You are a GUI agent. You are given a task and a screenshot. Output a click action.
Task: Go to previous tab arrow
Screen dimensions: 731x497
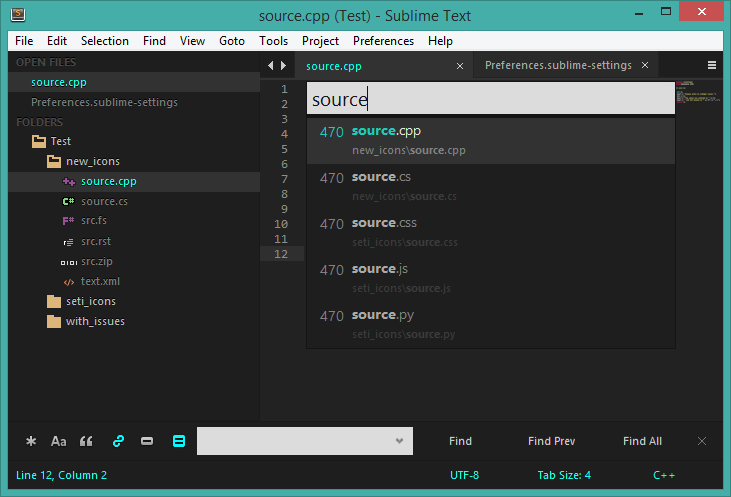[270, 66]
